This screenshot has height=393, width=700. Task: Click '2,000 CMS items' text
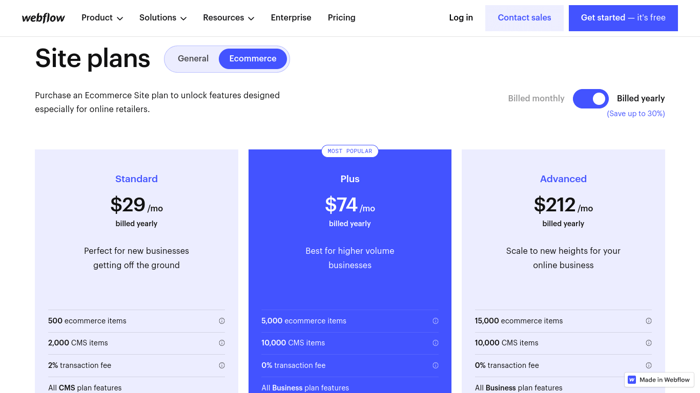pyautogui.click(x=78, y=343)
